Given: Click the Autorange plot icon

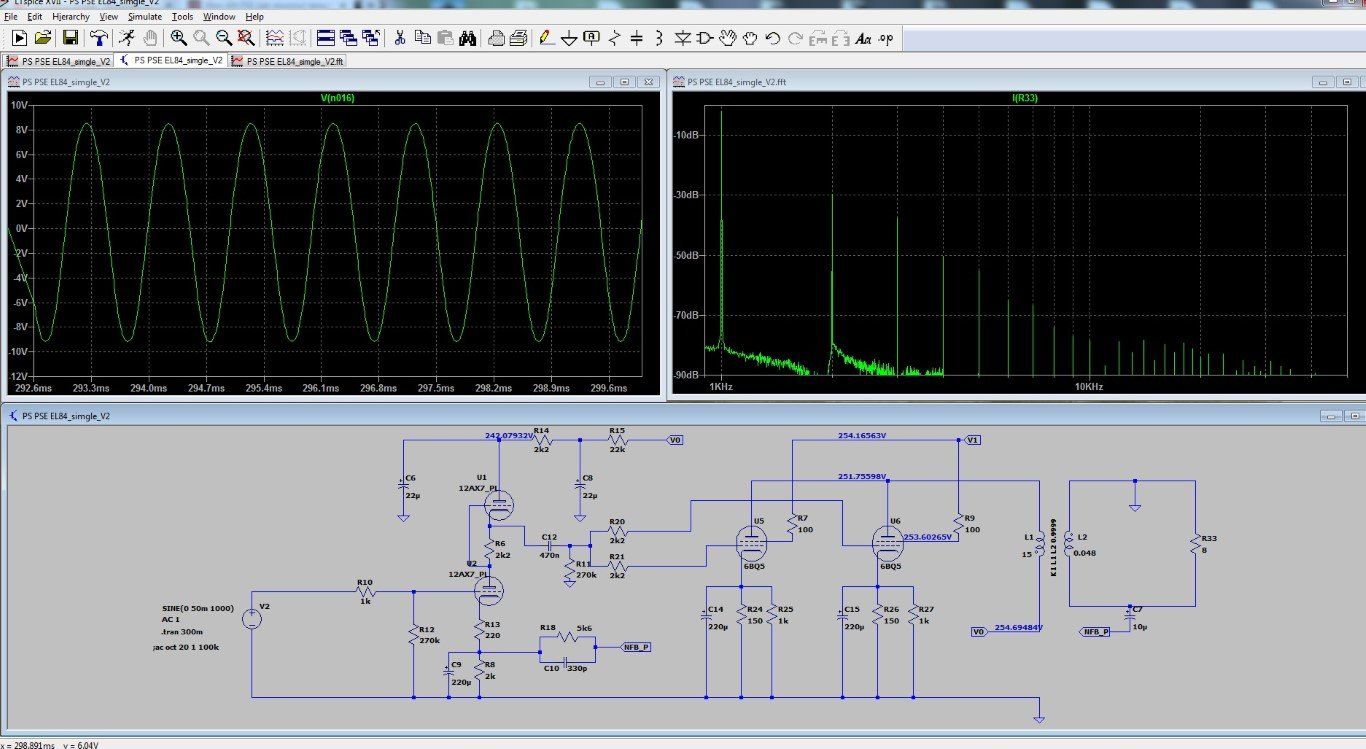Looking at the screenshot, I should click(x=275, y=38).
